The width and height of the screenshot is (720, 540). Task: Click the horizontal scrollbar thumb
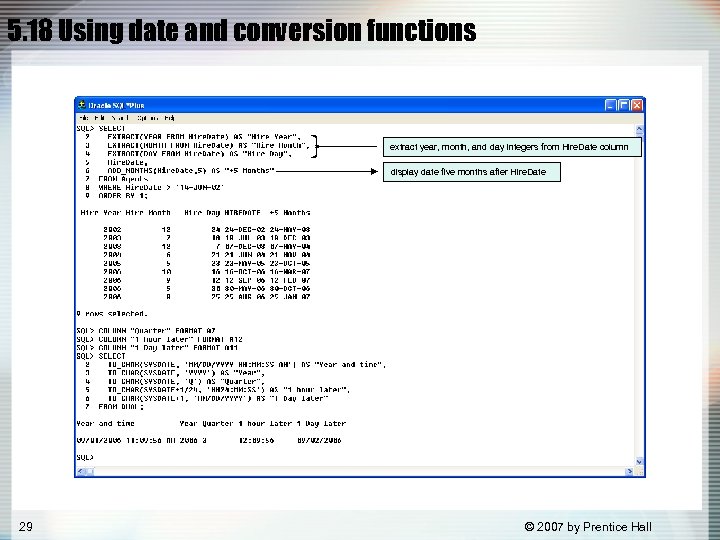click(90, 471)
